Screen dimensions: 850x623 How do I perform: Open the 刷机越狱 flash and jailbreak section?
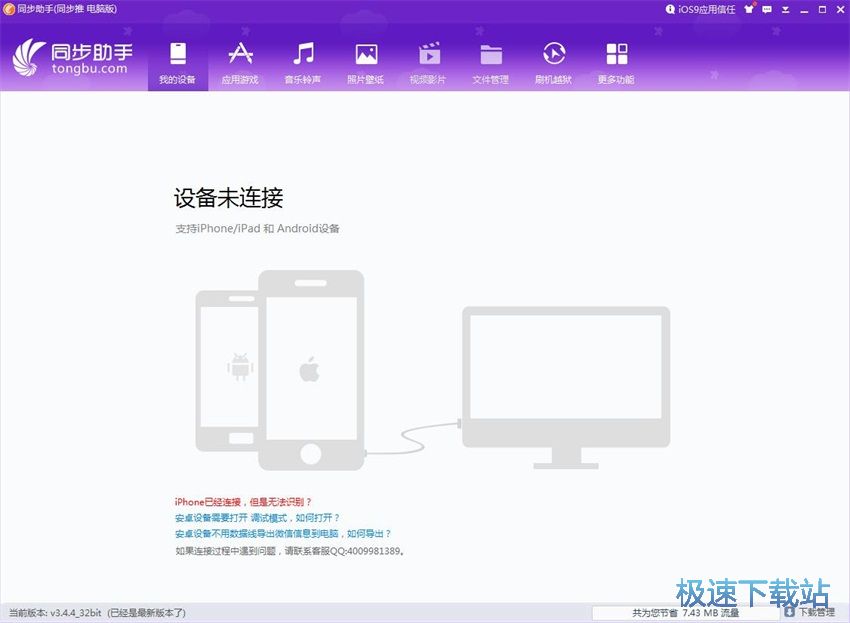(x=553, y=63)
